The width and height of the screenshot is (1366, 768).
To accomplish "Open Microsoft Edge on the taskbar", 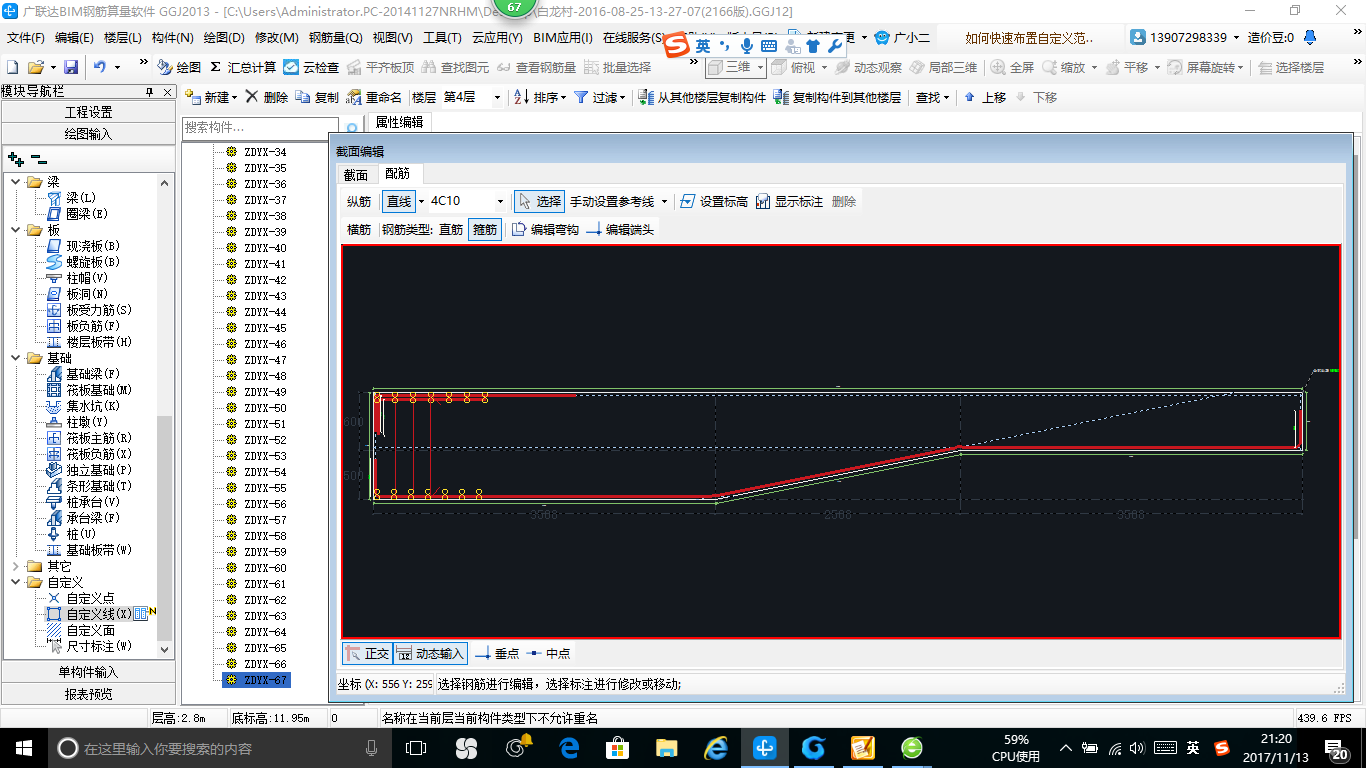I will 570,747.
